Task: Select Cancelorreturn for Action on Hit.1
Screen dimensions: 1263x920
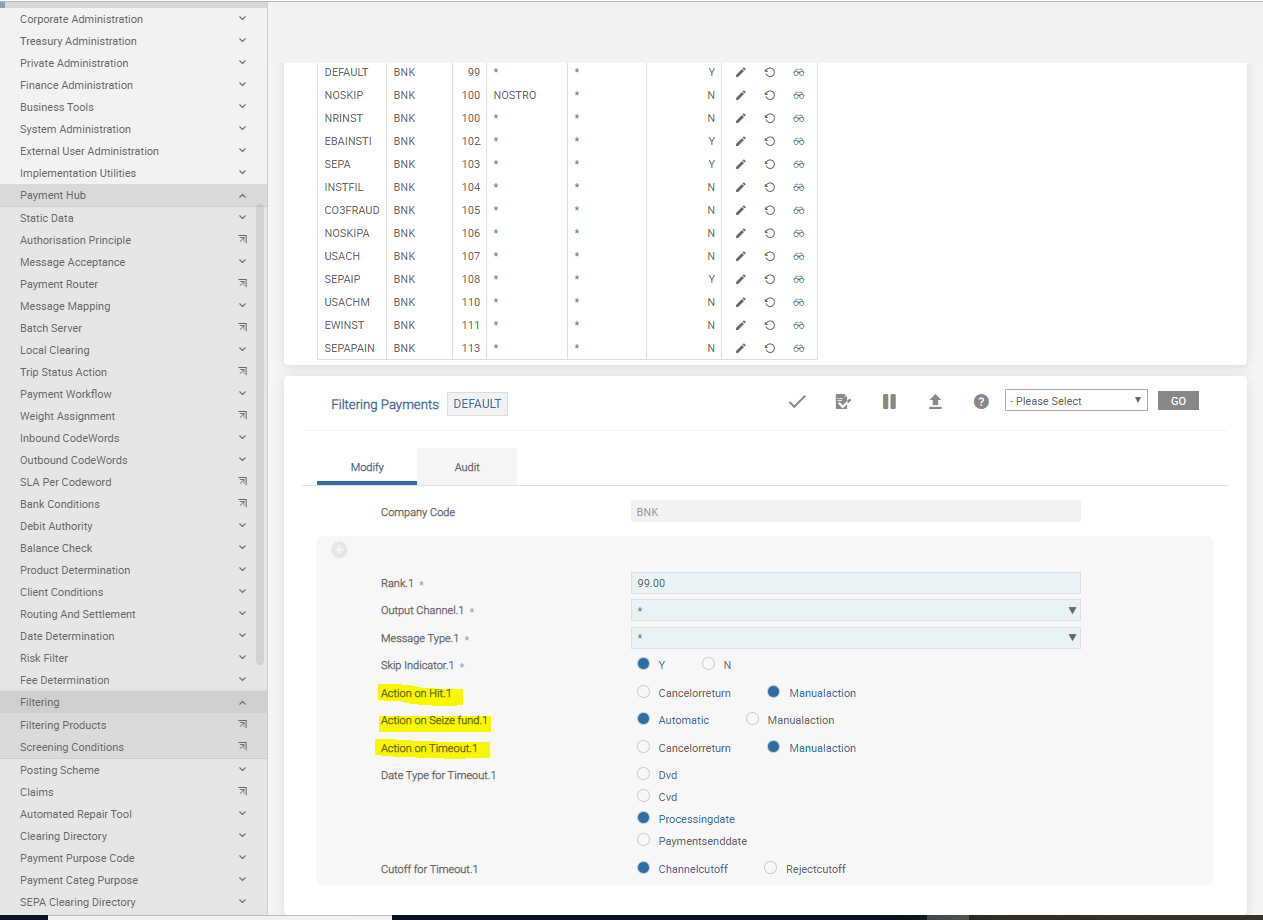Action: click(x=644, y=692)
